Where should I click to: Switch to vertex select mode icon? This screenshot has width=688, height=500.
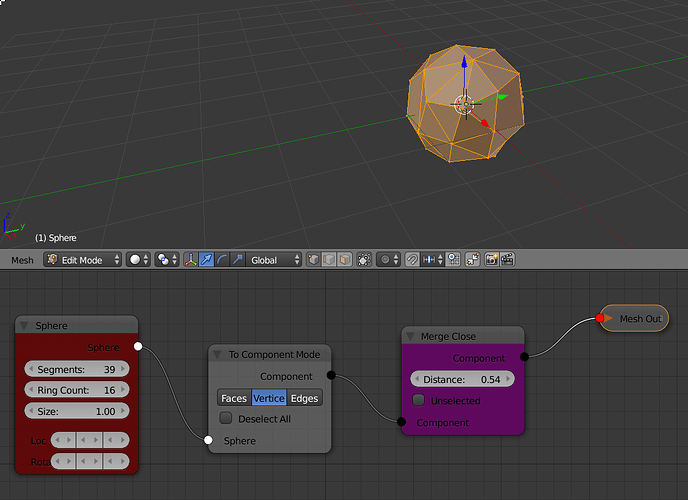click(x=313, y=260)
